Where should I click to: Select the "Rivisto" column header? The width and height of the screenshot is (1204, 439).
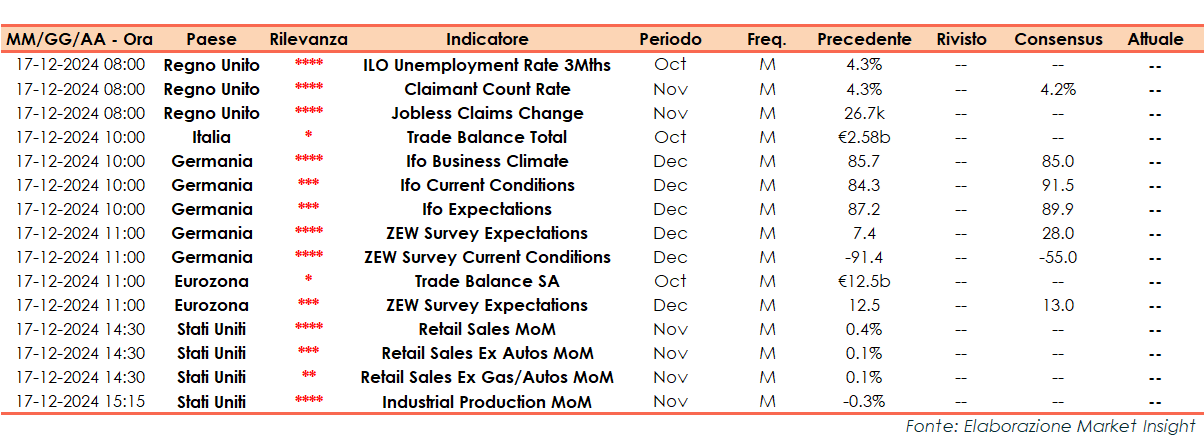[961, 39]
